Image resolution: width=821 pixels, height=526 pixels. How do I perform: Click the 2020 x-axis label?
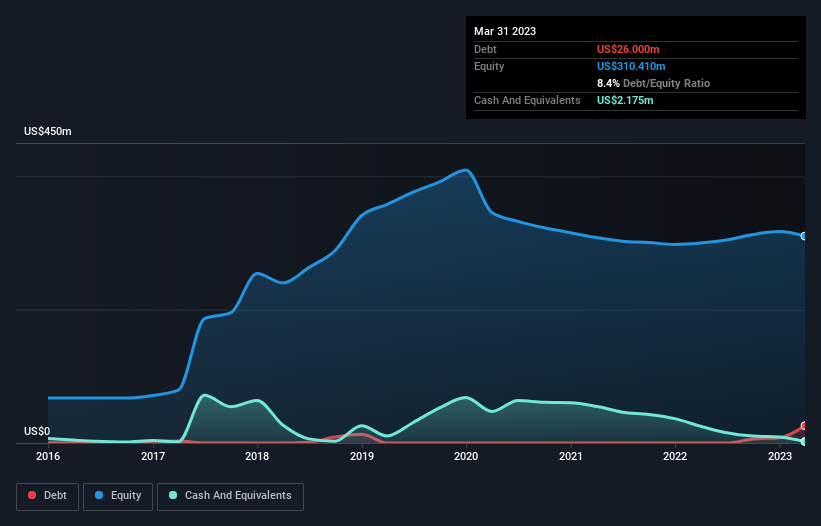click(466, 456)
